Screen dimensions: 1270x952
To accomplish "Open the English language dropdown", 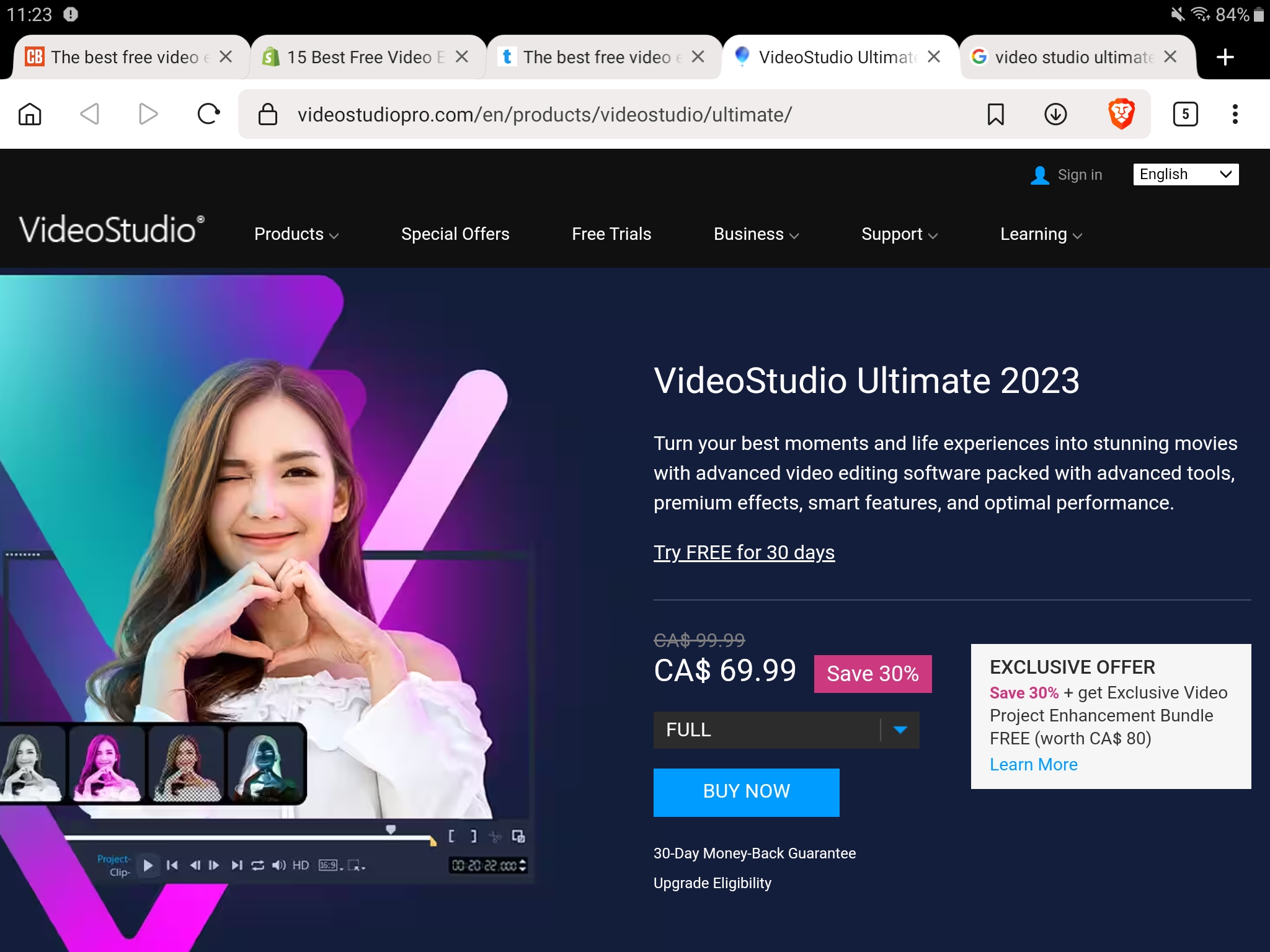I will [x=1185, y=174].
